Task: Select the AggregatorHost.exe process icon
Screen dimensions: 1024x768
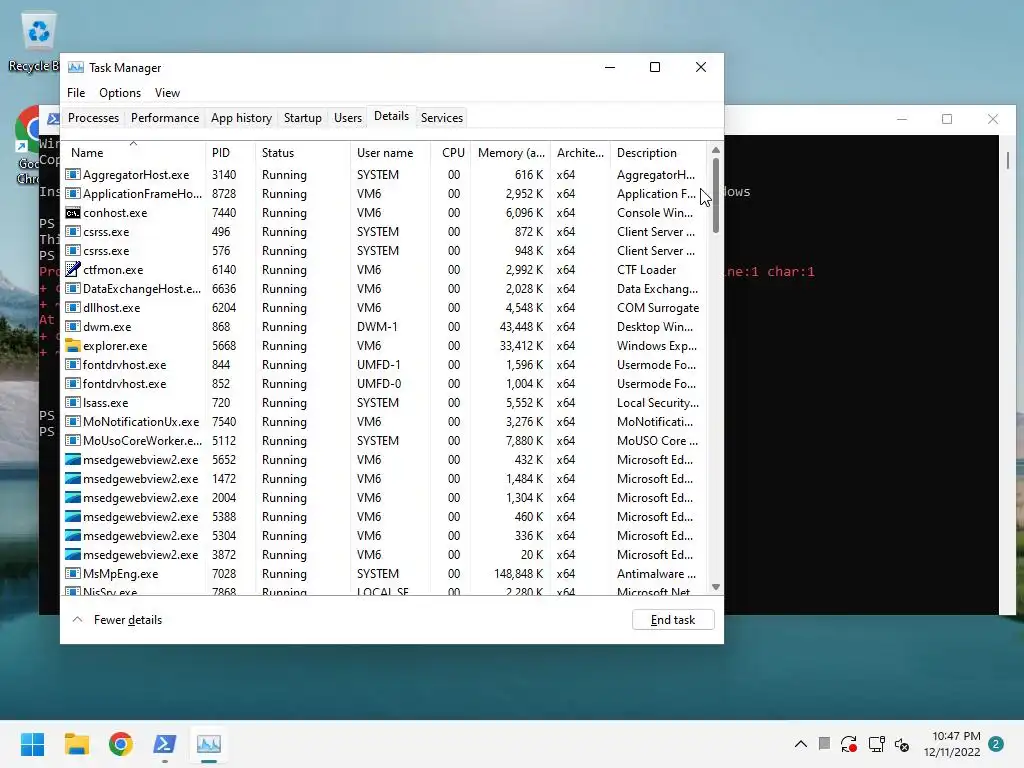Action: pos(72,175)
